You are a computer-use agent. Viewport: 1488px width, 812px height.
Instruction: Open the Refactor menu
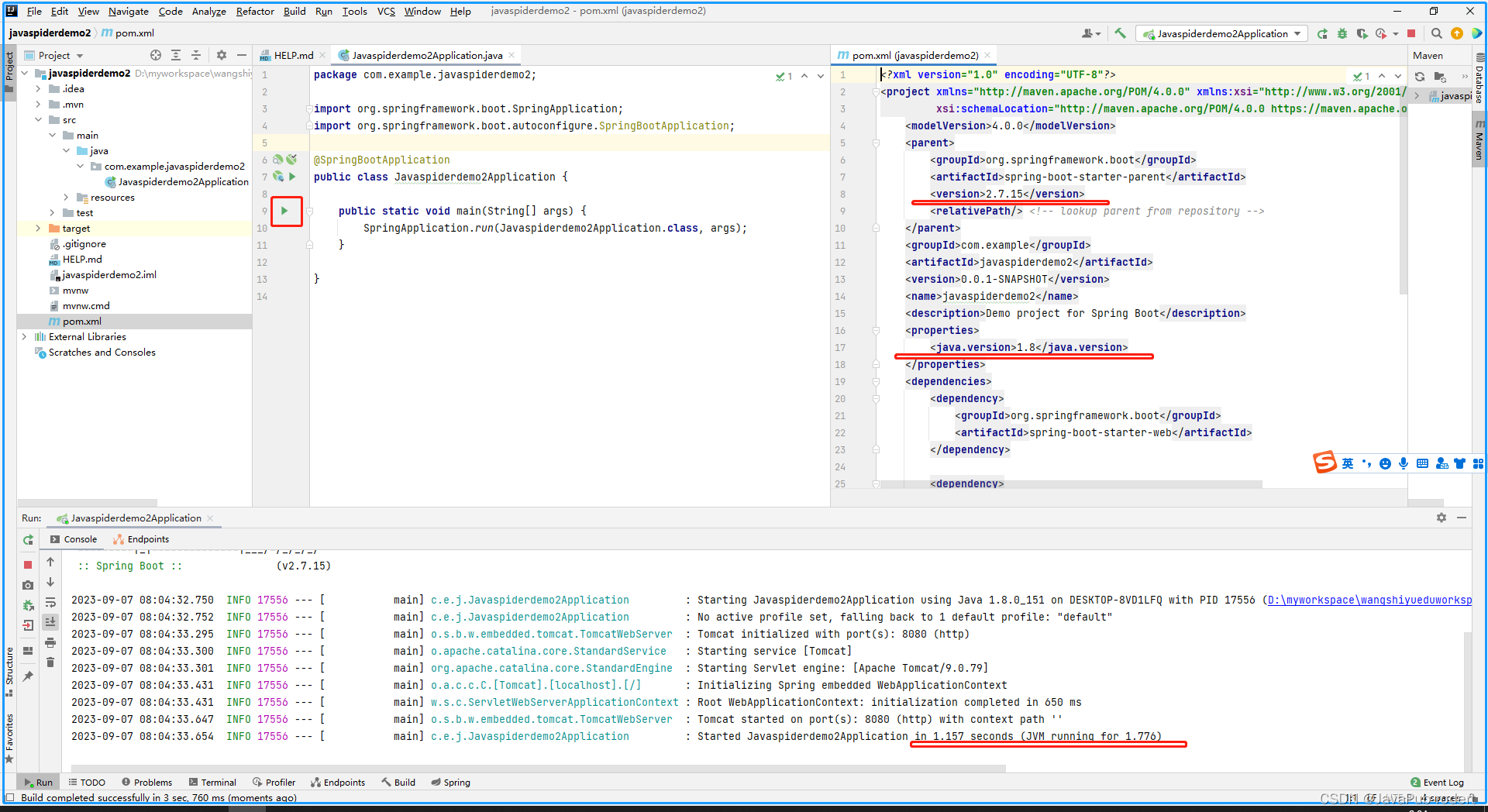255,11
